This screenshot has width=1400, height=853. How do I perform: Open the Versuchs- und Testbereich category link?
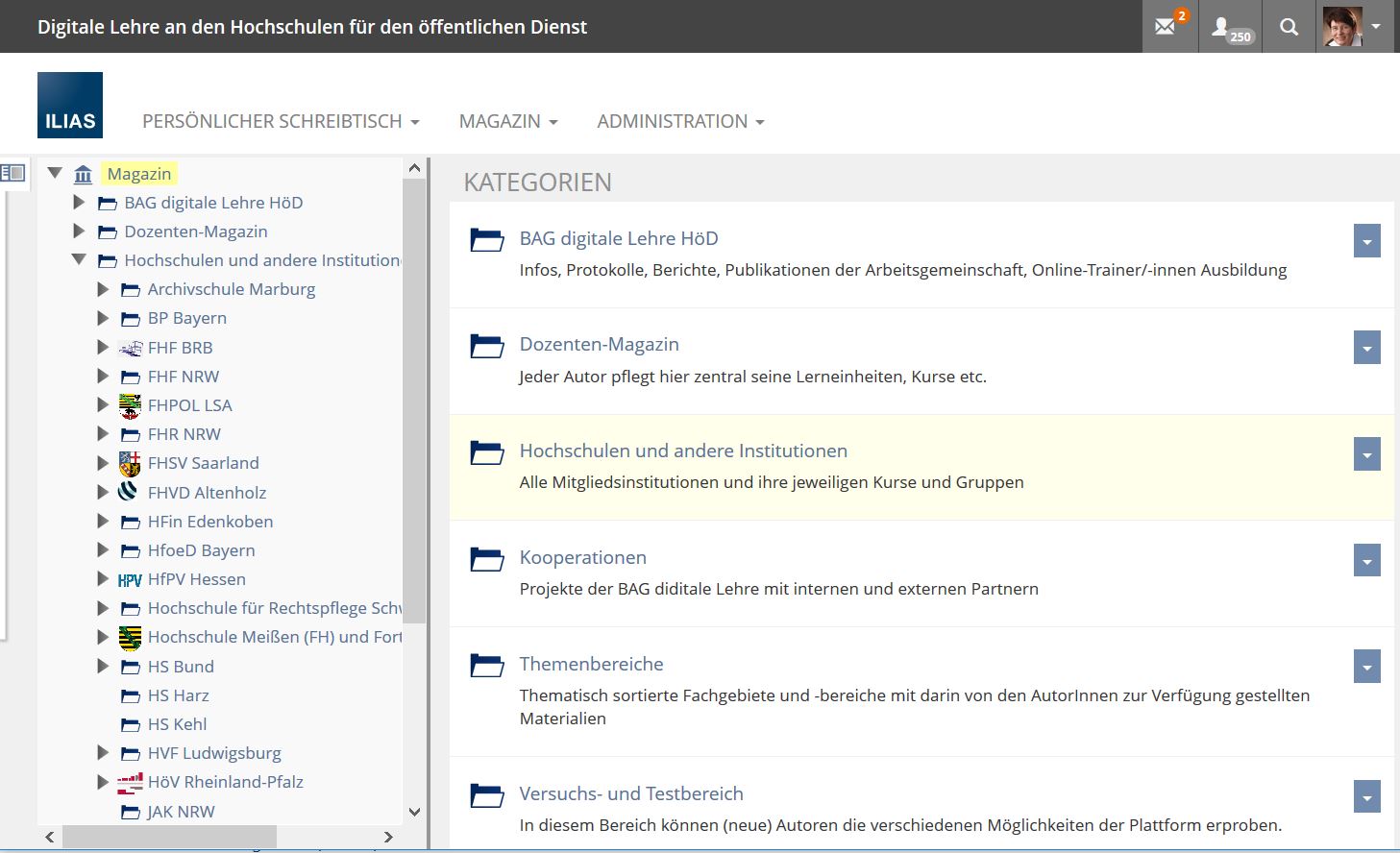pos(631,793)
